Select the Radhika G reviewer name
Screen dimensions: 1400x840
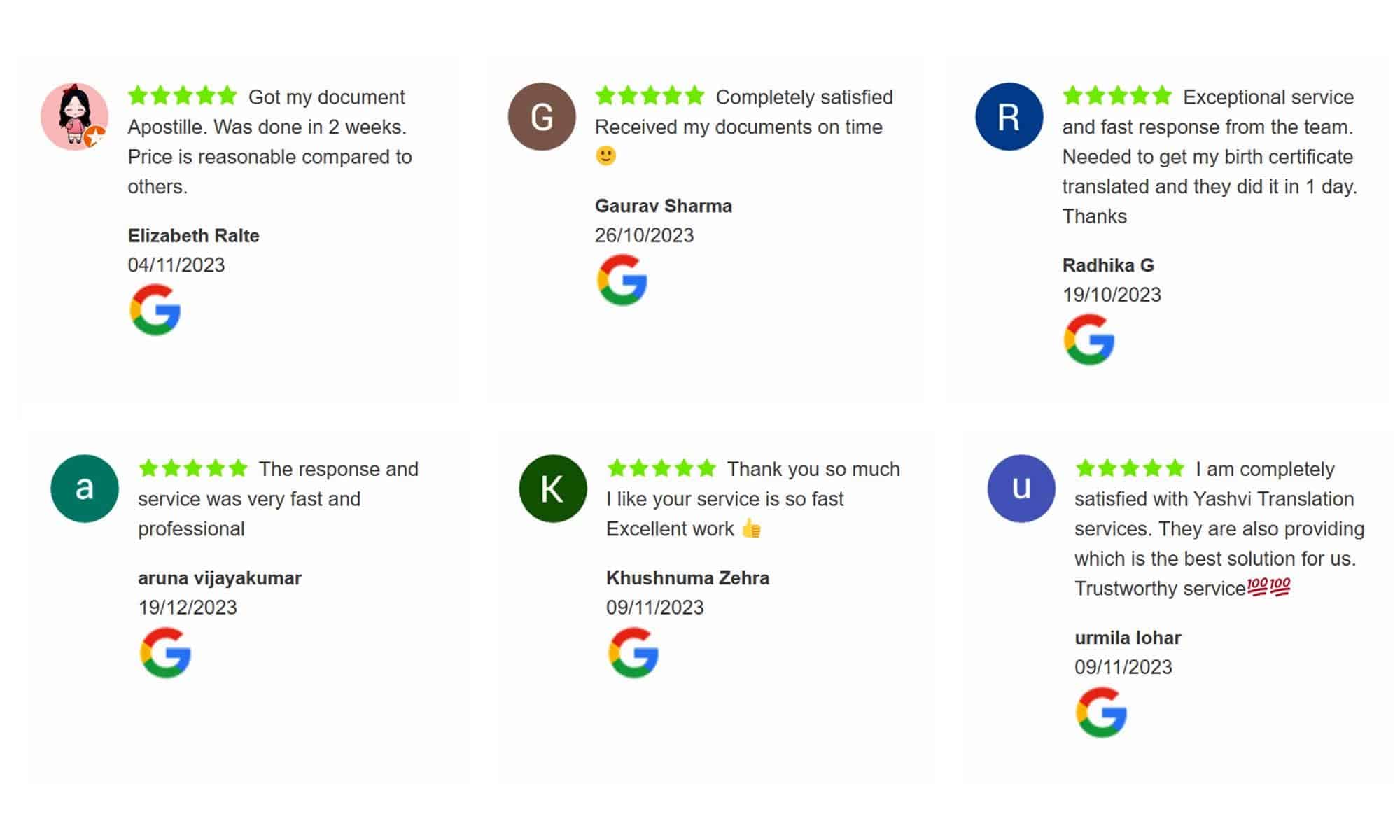click(x=1107, y=265)
